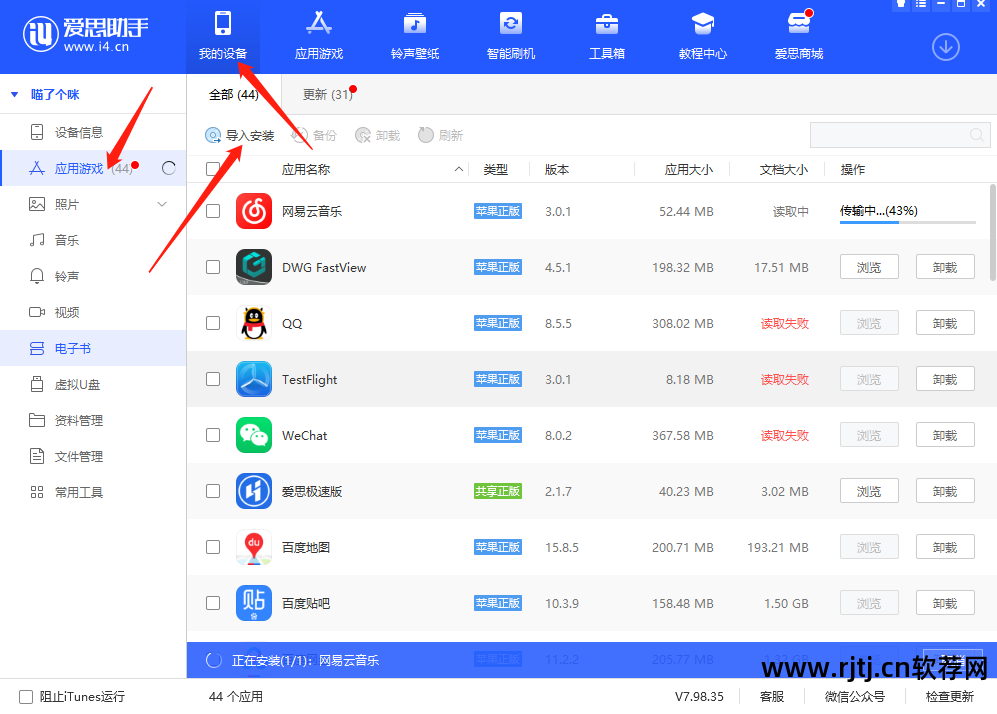Click the 刷新 refresh toolbar button
The height and width of the screenshot is (714, 997).
point(441,135)
